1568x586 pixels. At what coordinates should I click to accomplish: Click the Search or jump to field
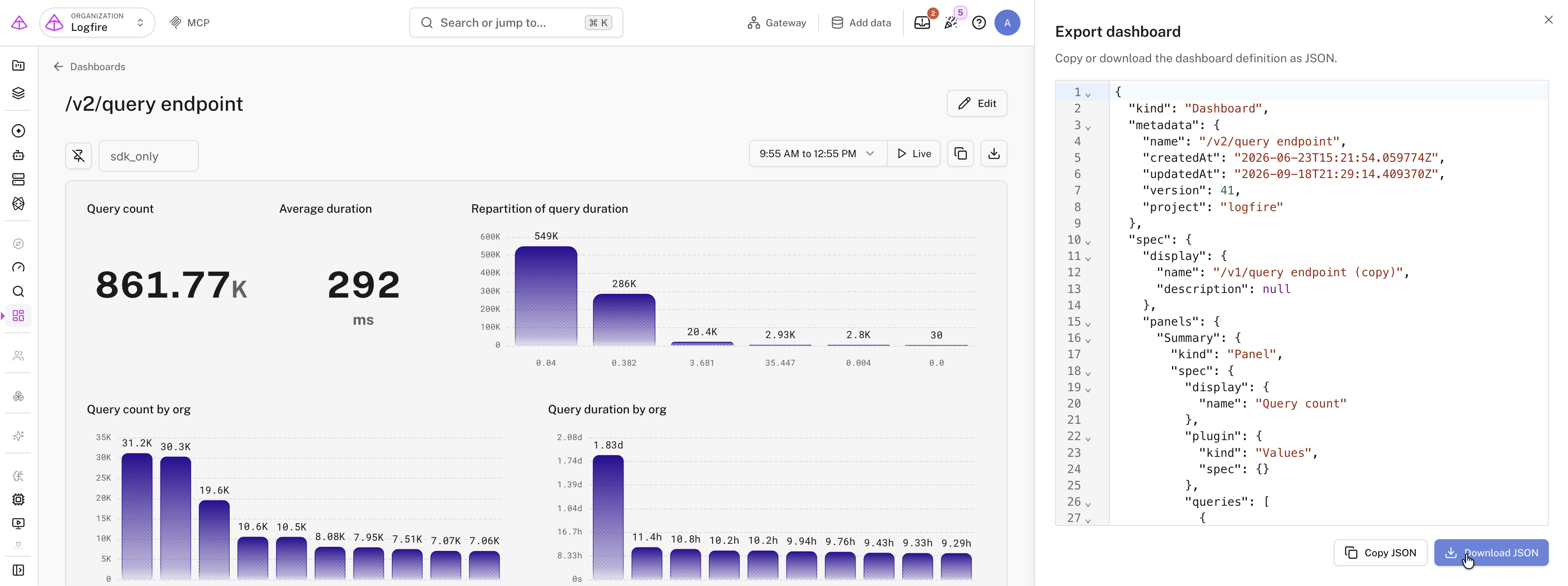pyautogui.click(x=515, y=23)
